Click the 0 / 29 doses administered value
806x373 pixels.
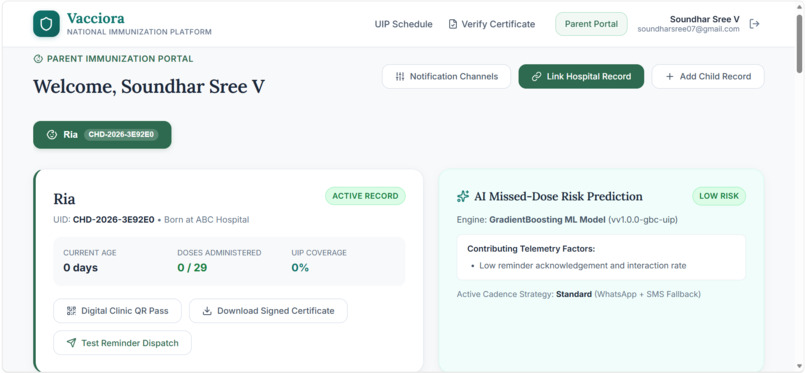click(192, 268)
